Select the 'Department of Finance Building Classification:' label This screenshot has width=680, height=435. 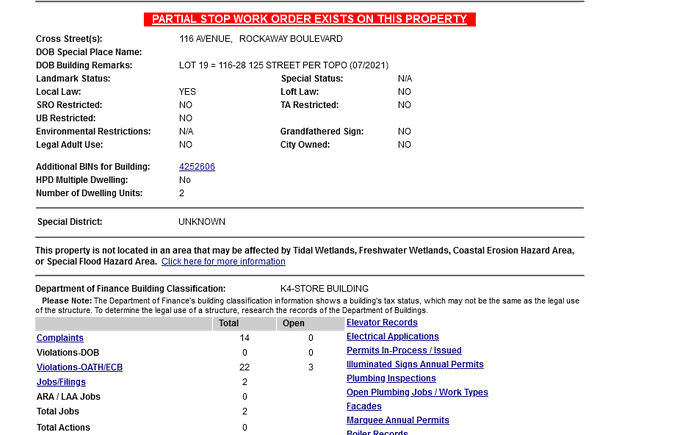[131, 289]
